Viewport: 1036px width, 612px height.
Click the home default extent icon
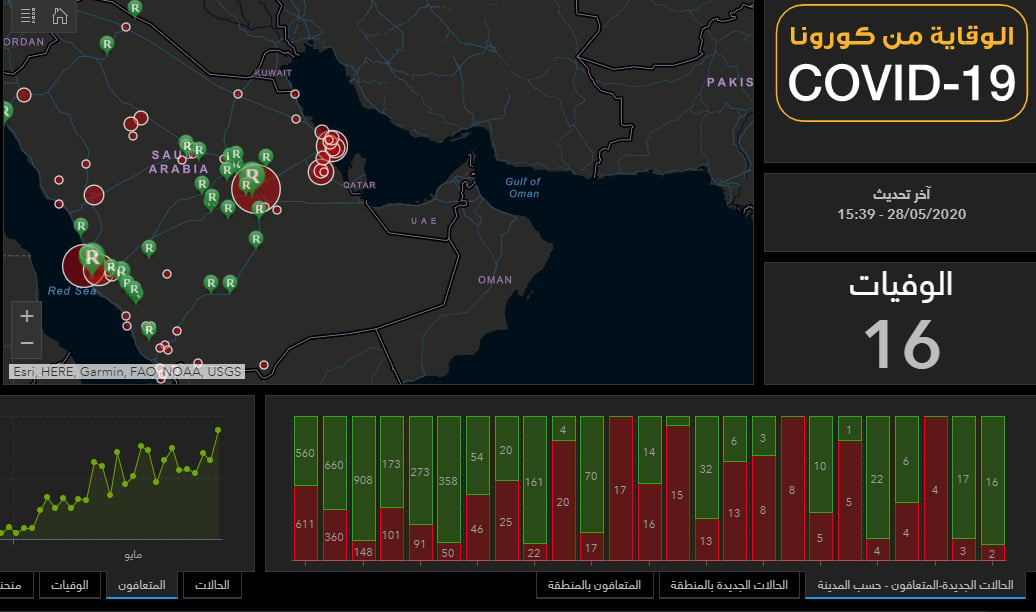pos(60,15)
